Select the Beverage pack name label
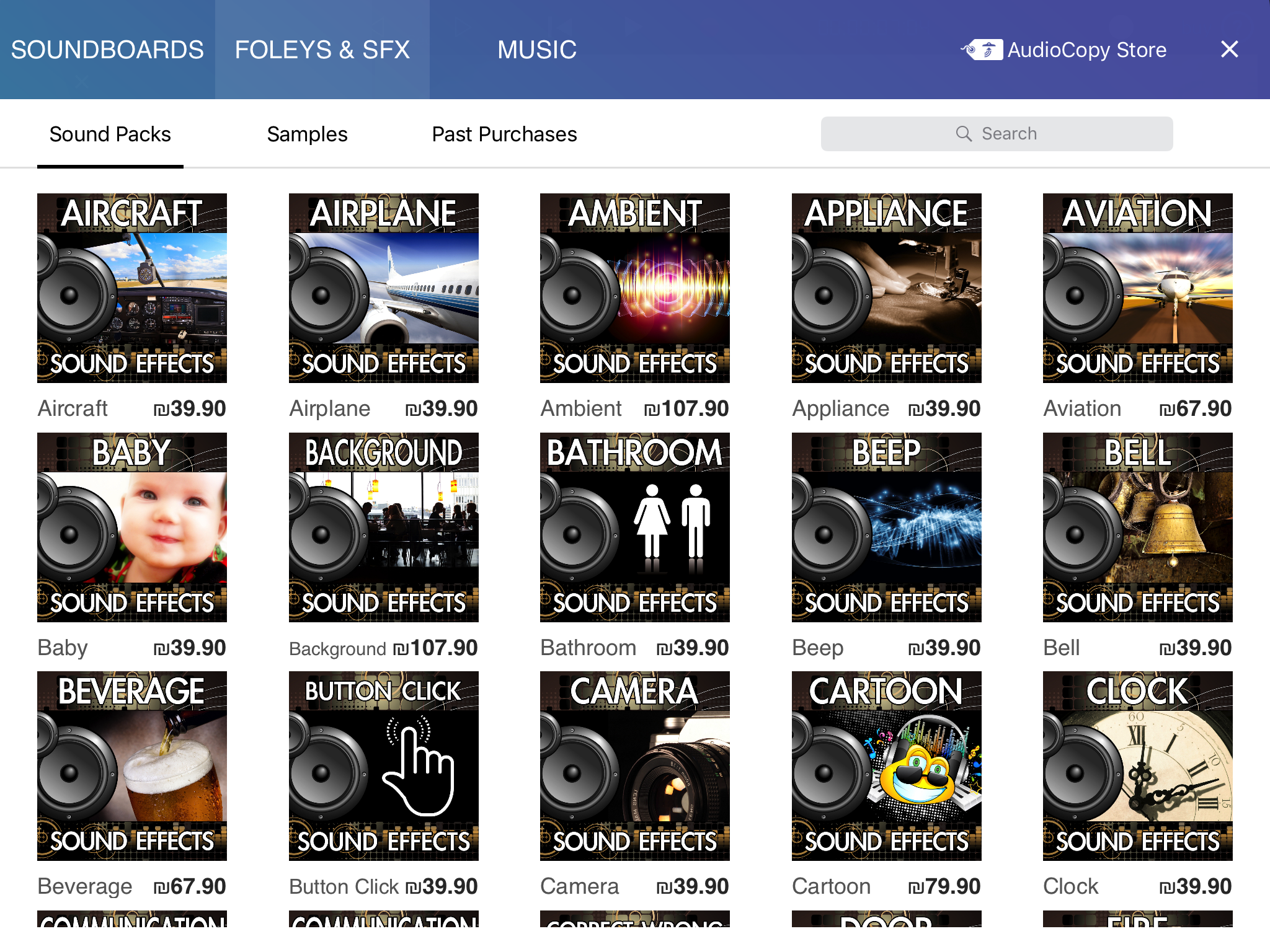 click(x=85, y=887)
